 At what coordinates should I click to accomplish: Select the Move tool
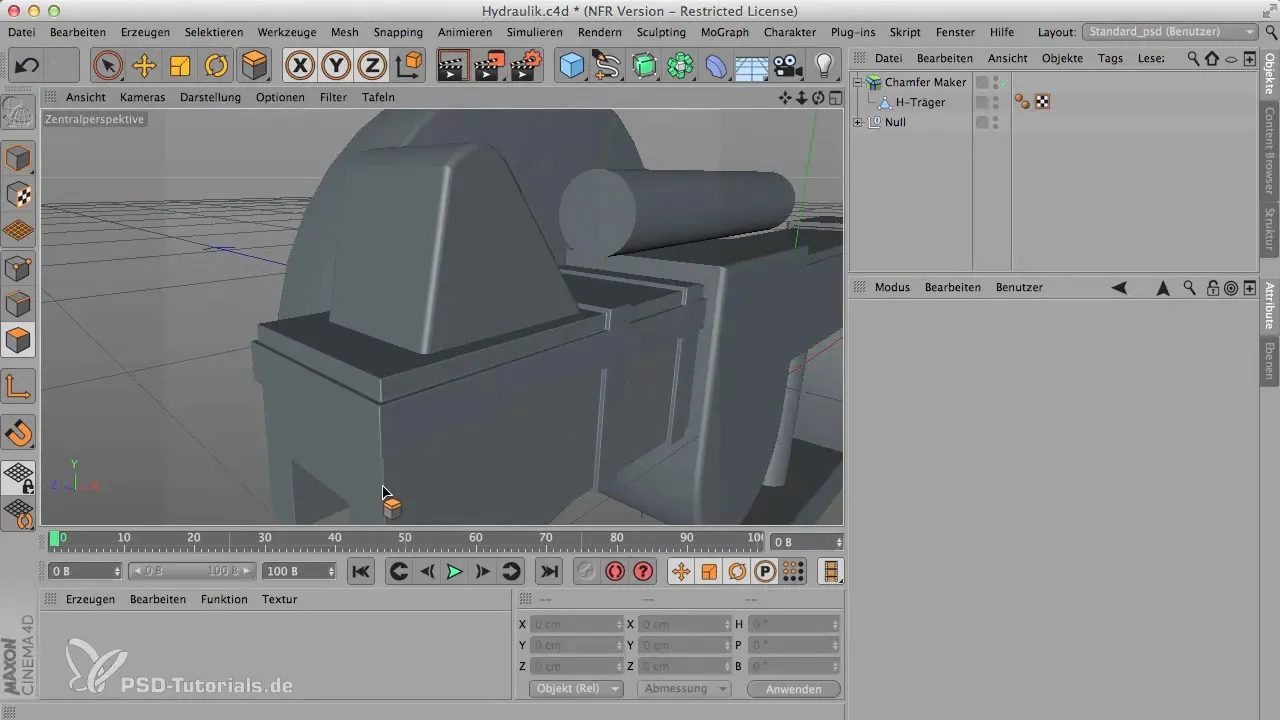[144, 66]
